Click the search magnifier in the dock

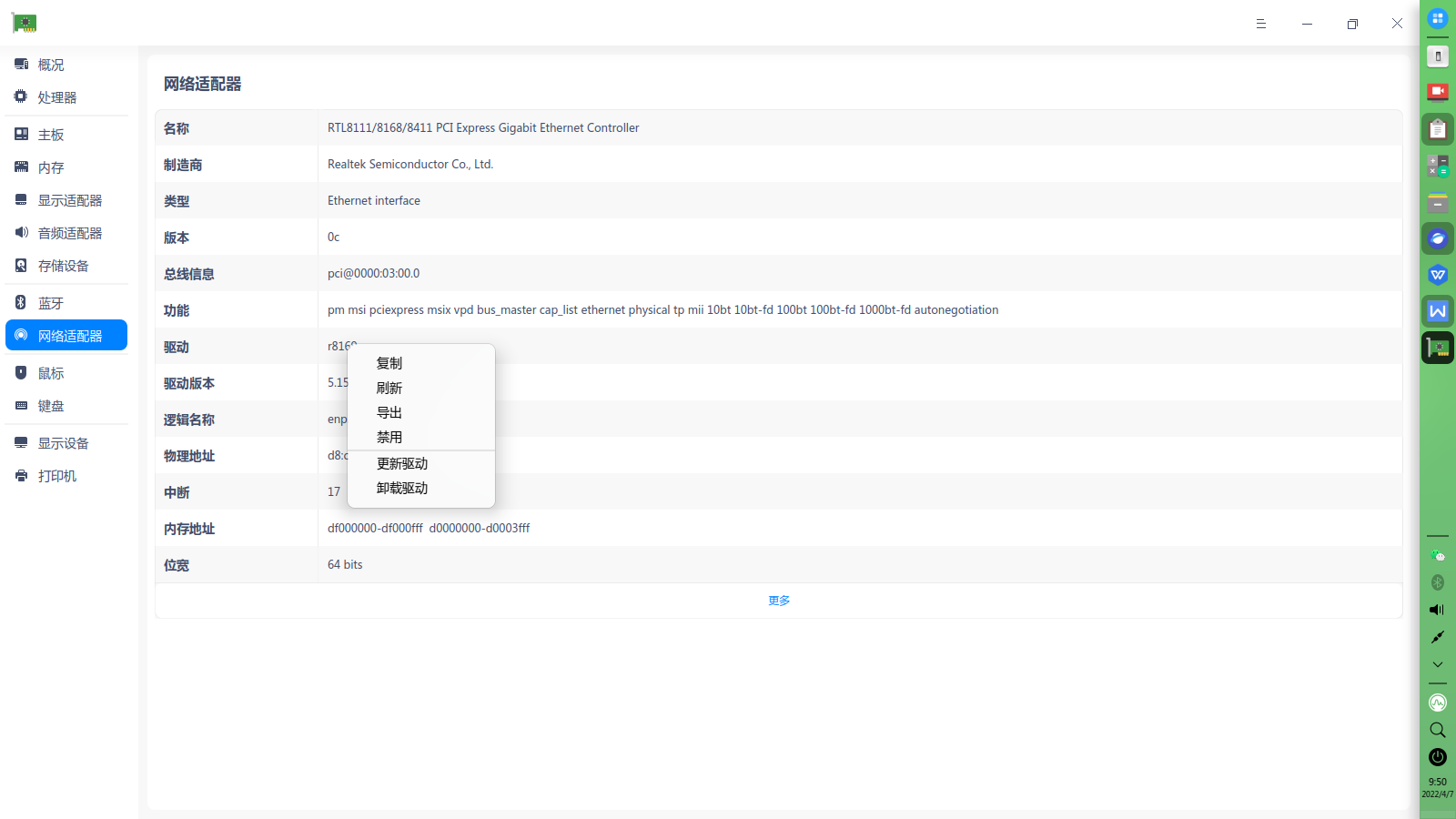tap(1438, 730)
